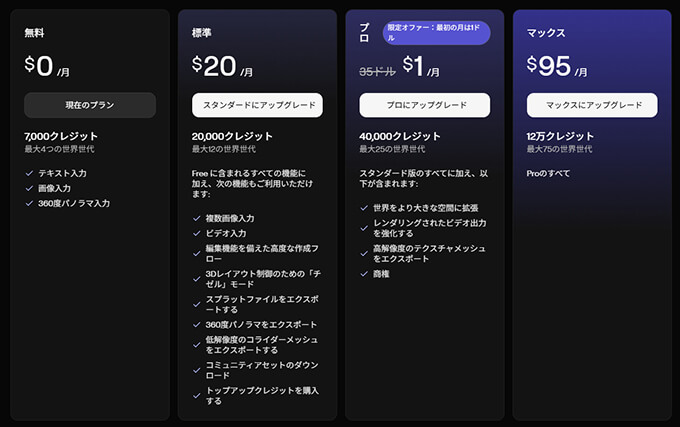Image resolution: width=680 pixels, height=427 pixels.
Task: Click the 無料 plan title
Action: 35,33
